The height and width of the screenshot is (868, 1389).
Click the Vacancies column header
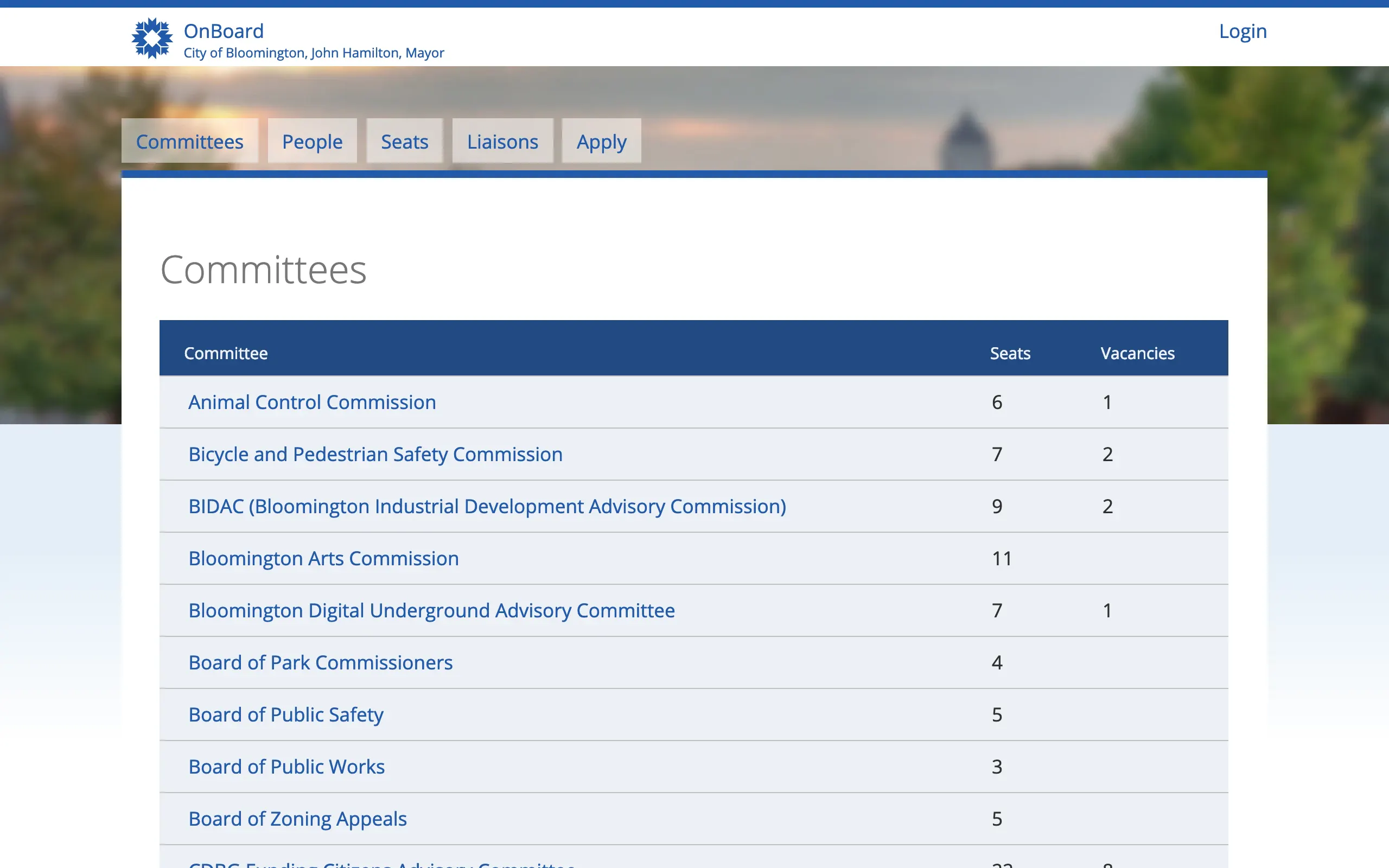tap(1137, 353)
